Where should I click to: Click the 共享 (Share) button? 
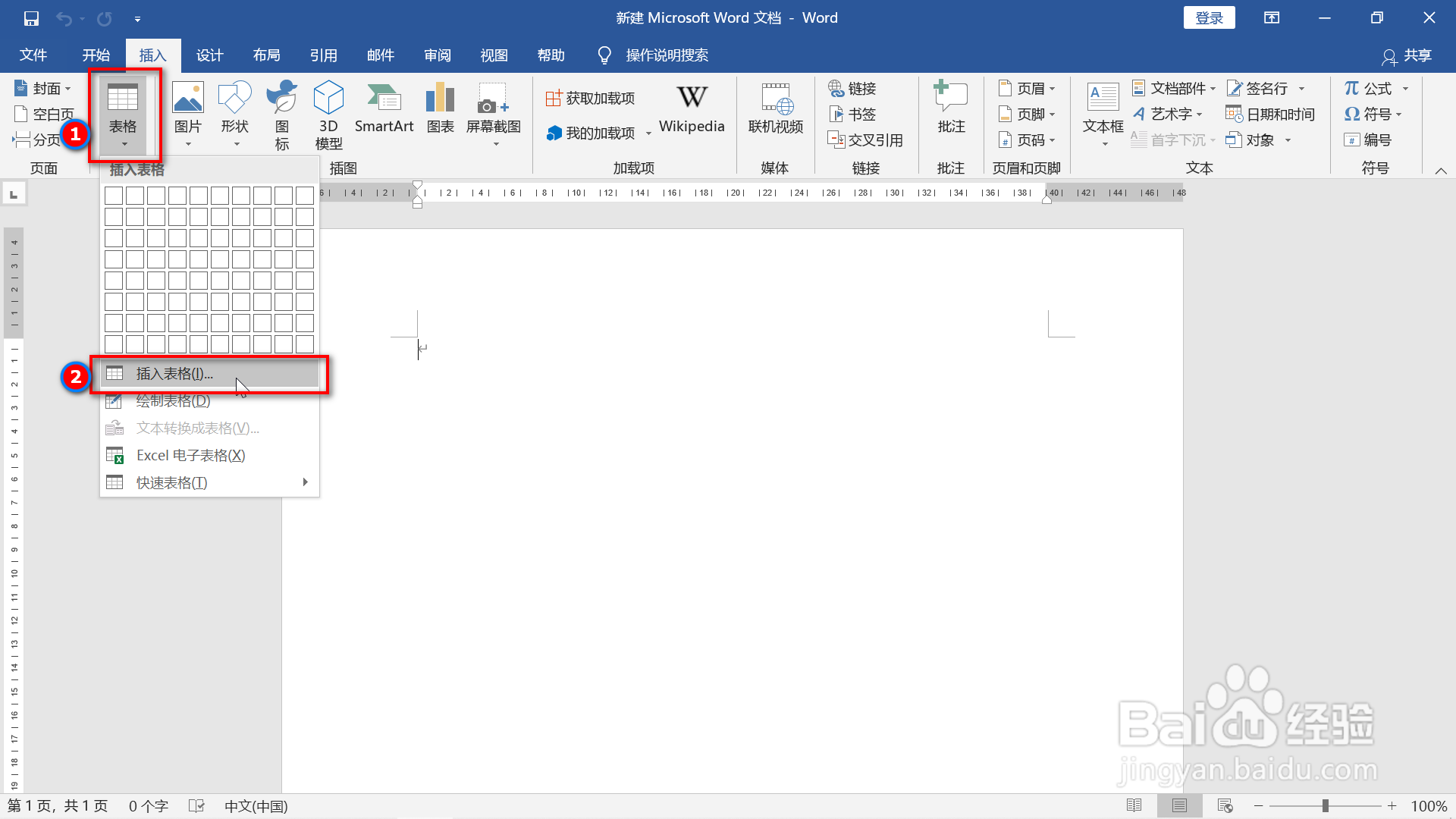point(1407,55)
